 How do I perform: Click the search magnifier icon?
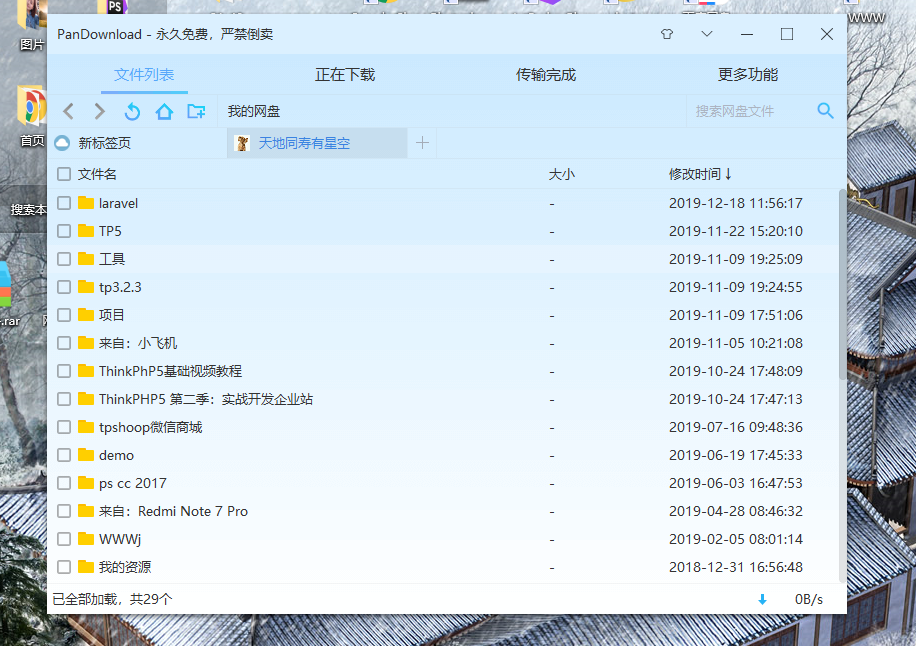click(x=825, y=110)
